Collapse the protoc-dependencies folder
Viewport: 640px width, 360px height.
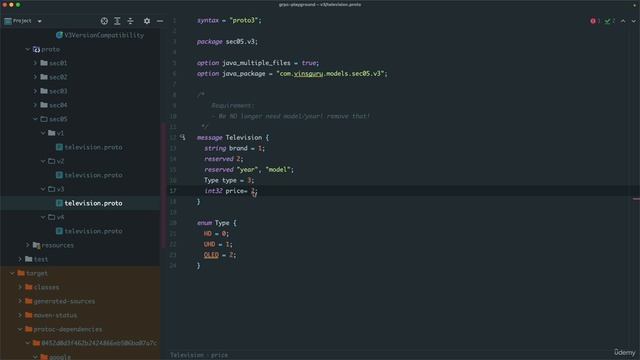[20, 329]
